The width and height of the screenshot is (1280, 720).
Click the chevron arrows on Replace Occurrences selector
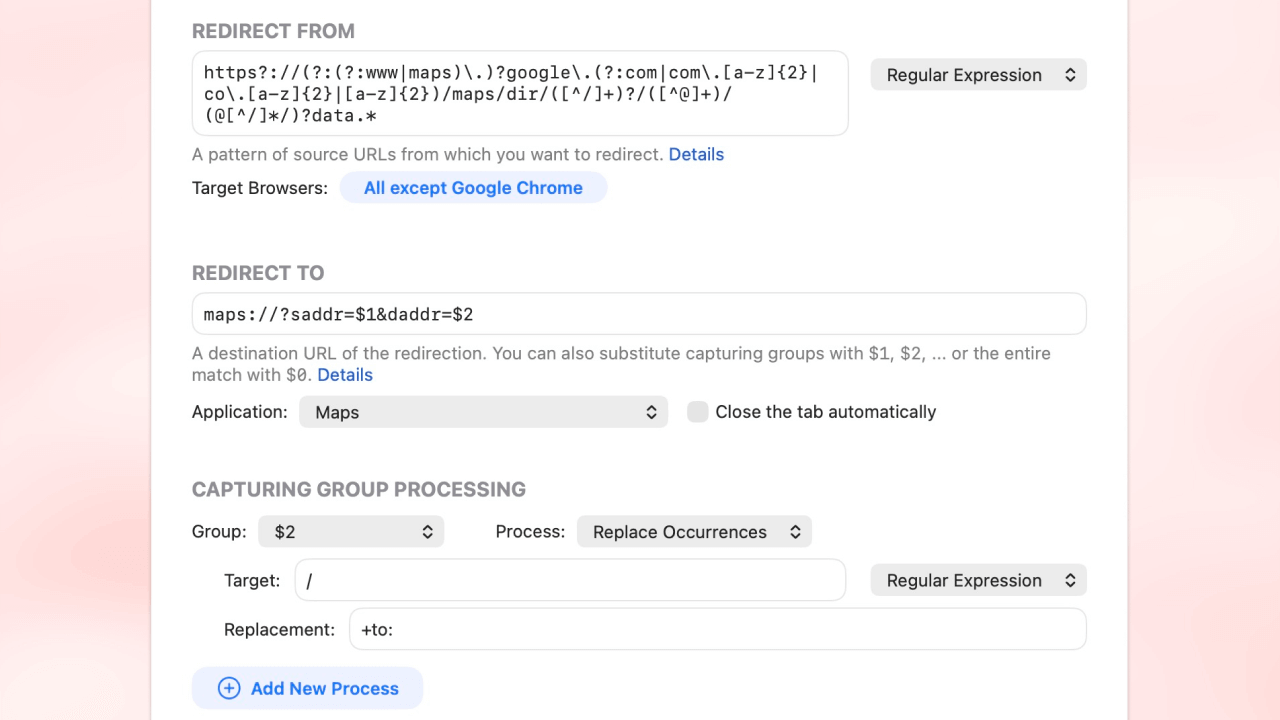coord(795,532)
